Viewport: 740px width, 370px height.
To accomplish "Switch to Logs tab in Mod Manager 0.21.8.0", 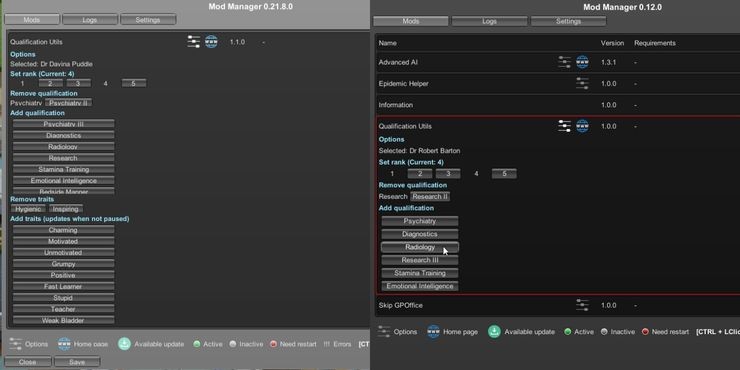I will [x=90, y=20].
